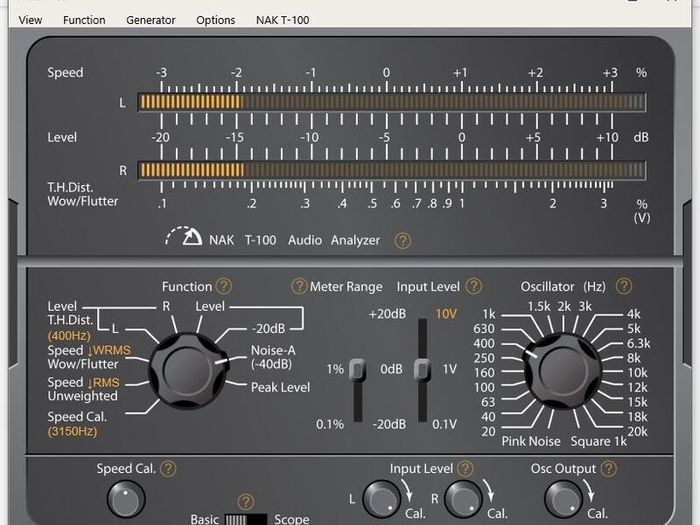Select the 3k oscillator frequency label
Screen dimensions: 700x525
point(585,307)
